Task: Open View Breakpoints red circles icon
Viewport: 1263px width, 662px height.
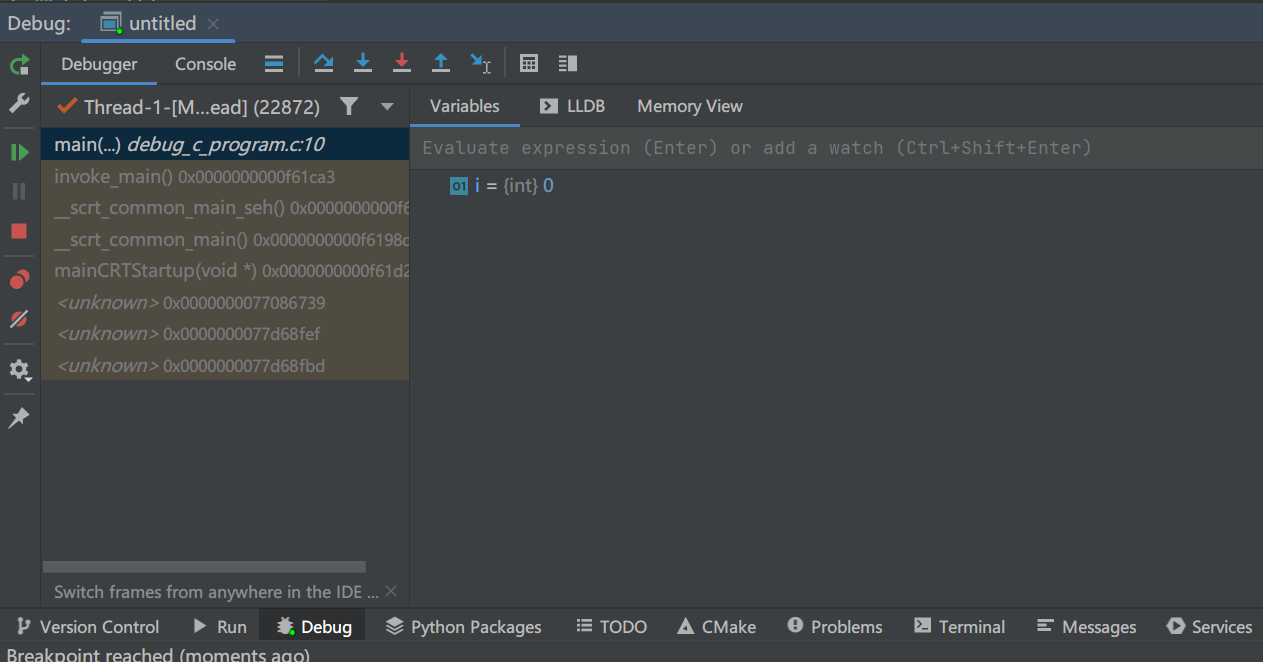Action: [19, 280]
